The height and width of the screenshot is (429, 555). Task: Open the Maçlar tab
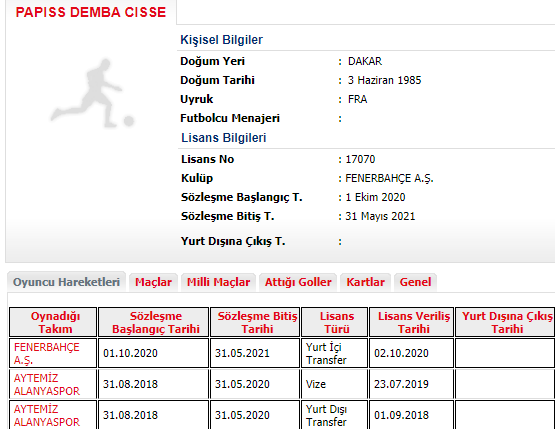click(x=153, y=282)
